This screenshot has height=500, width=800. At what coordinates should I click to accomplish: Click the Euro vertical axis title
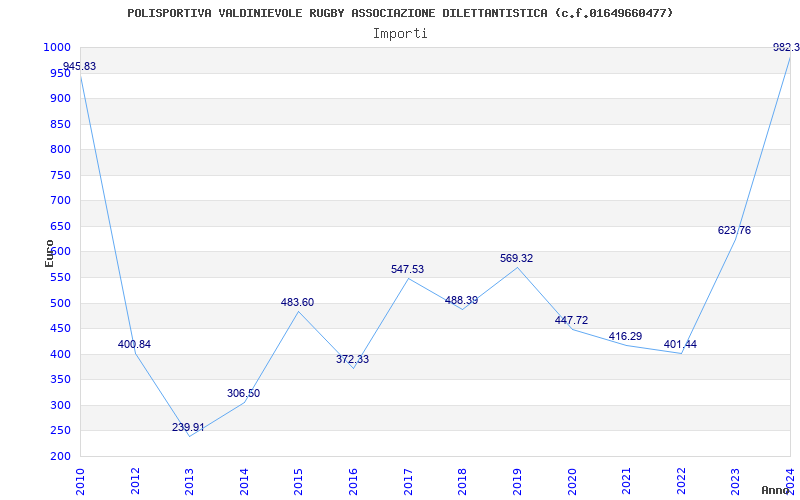tap(49, 253)
